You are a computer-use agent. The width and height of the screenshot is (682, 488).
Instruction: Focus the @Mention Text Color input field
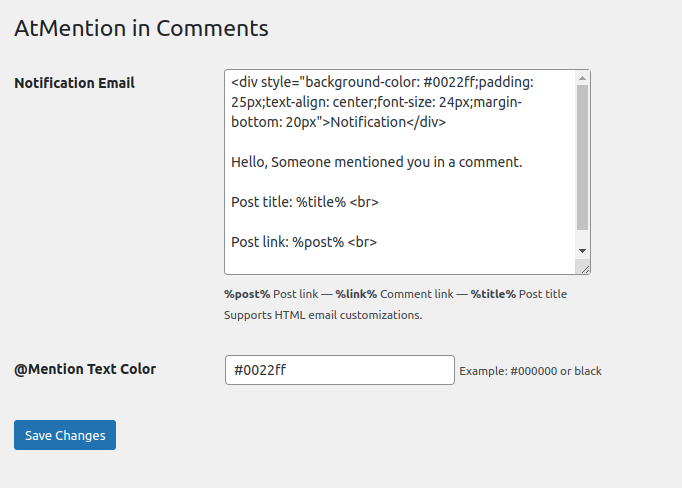tap(340, 370)
